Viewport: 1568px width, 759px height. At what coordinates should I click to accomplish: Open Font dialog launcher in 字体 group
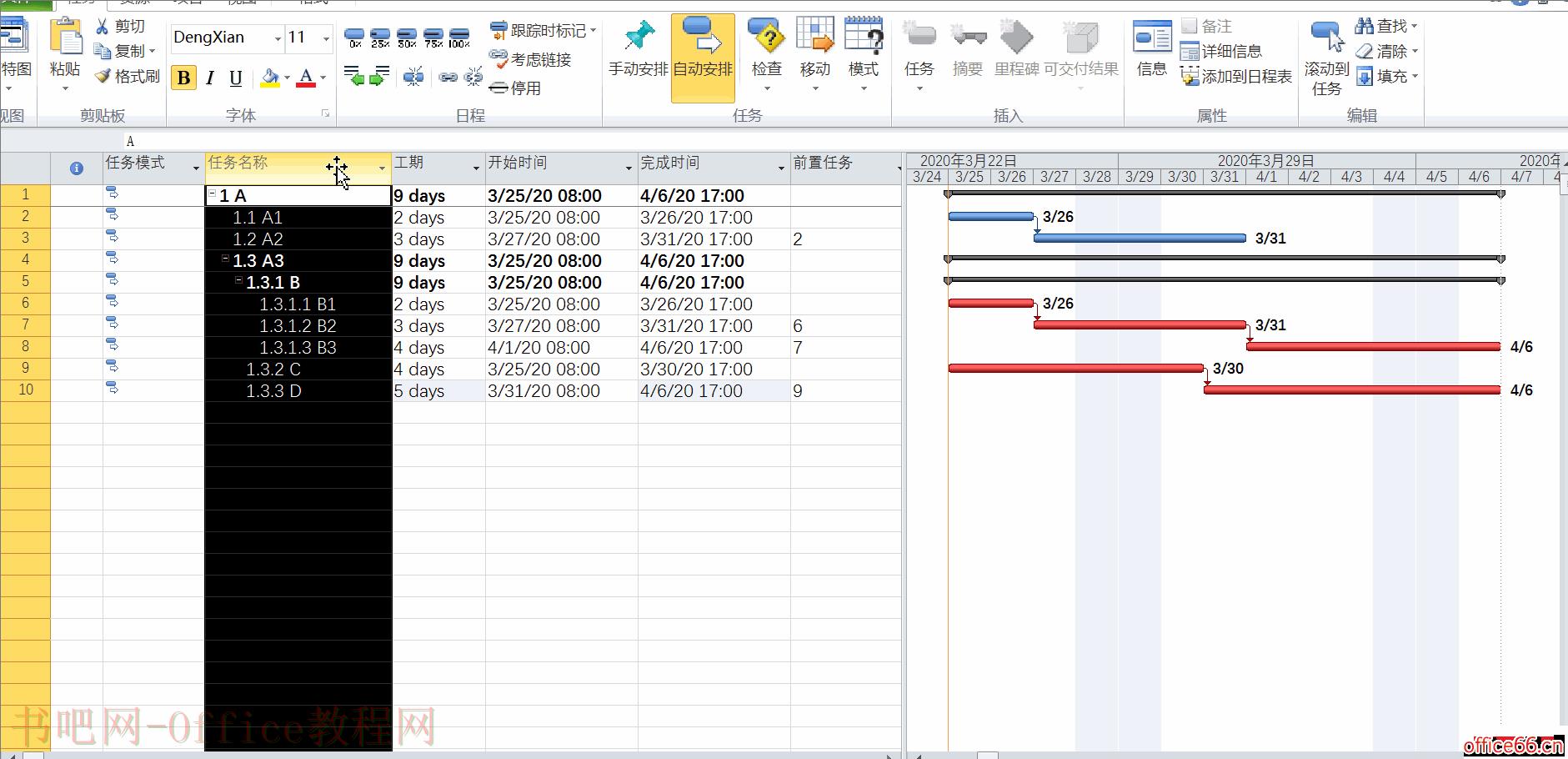pos(325,113)
